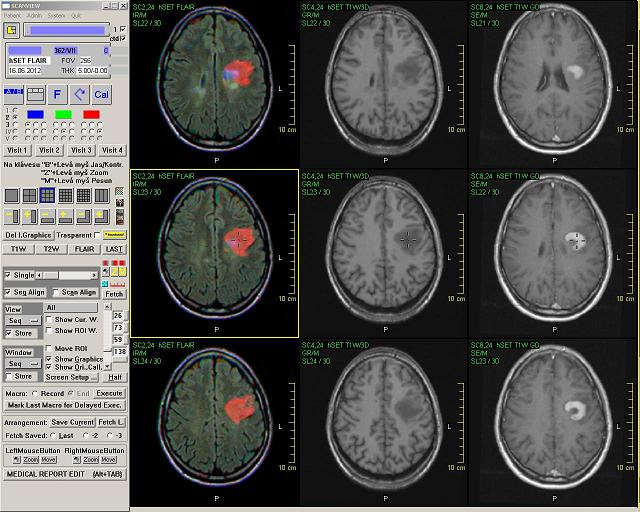
Task: Click the curved arrow rotate icon
Action: (79, 95)
